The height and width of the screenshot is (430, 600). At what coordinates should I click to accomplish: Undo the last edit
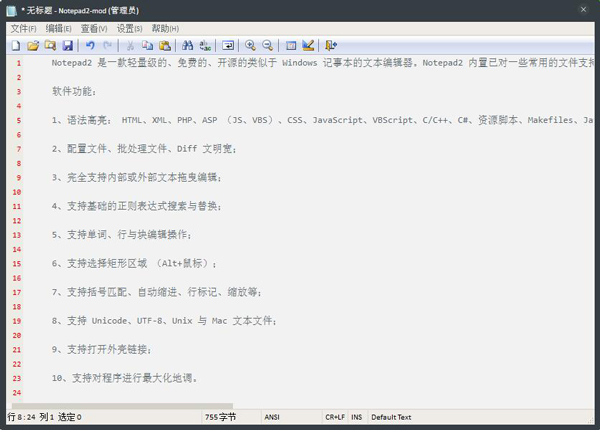tap(90, 46)
